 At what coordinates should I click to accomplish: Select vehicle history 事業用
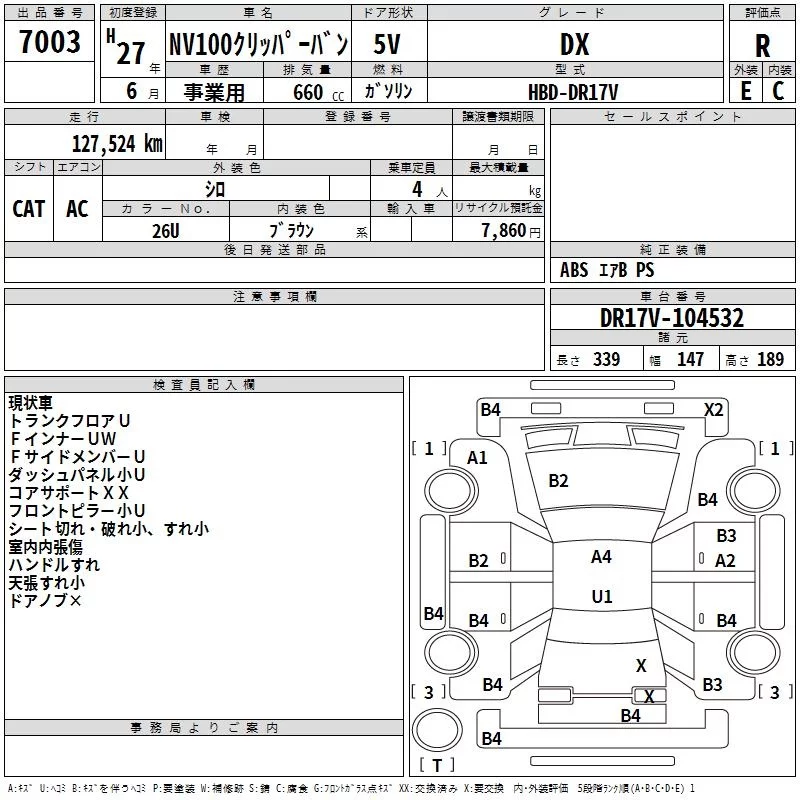click(x=214, y=92)
